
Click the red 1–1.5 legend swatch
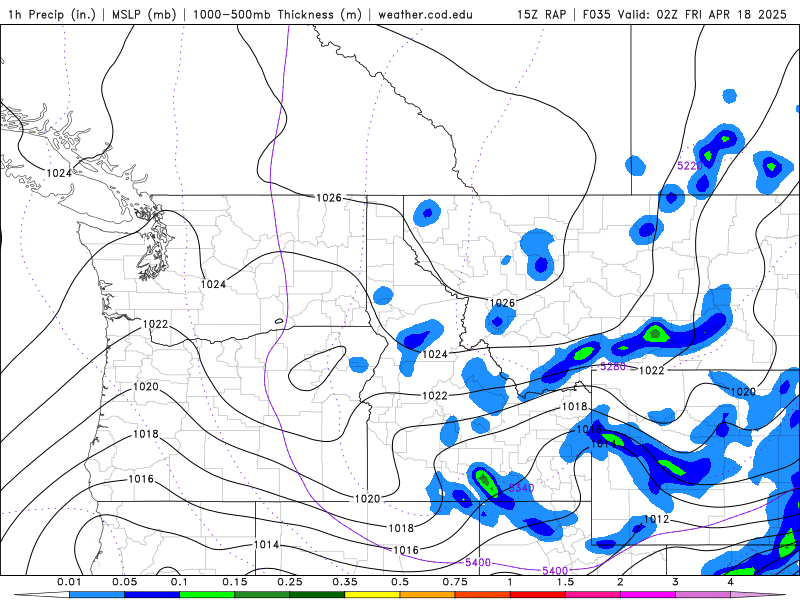[538, 595]
